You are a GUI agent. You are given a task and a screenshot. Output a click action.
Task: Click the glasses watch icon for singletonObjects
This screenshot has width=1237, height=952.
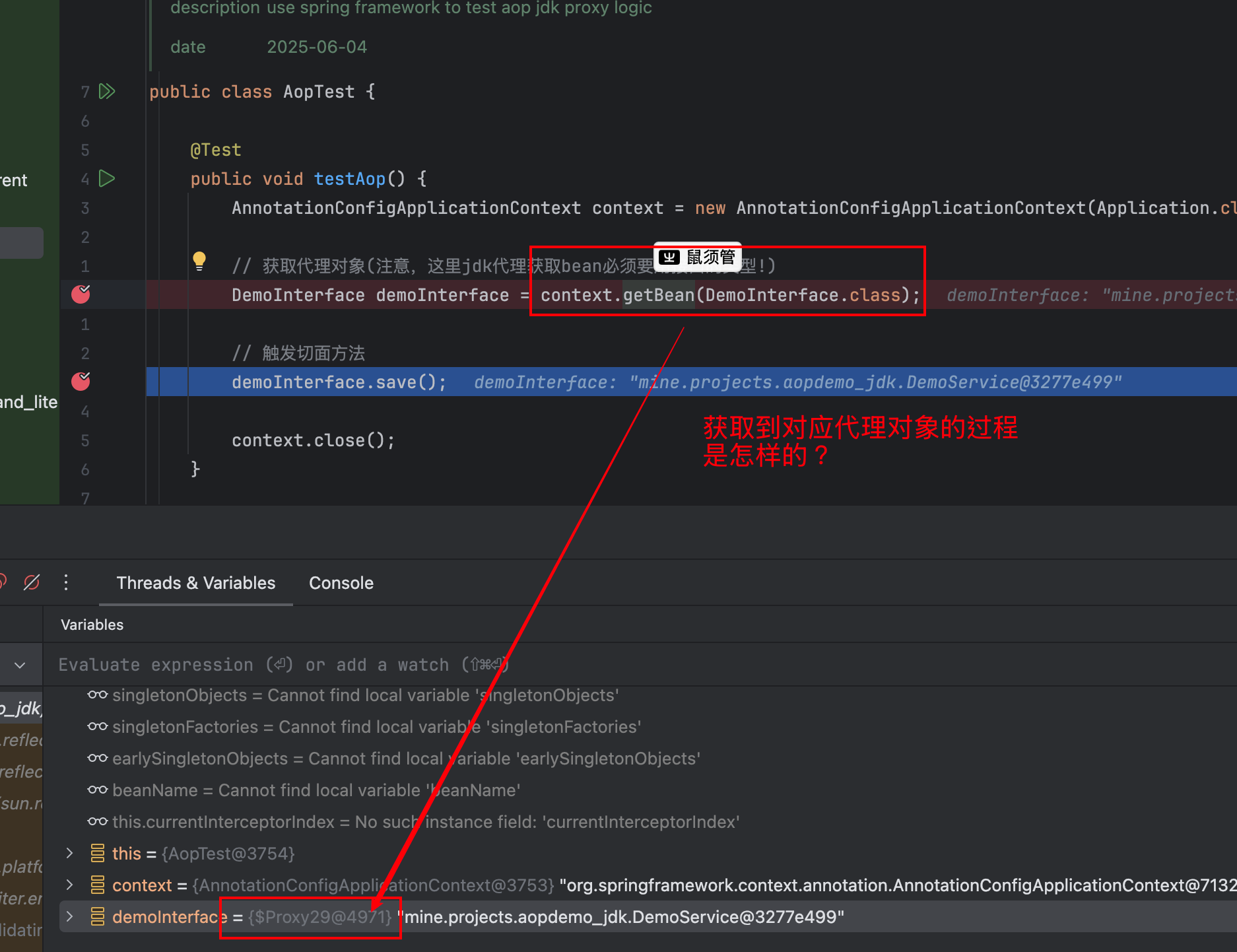(x=98, y=695)
